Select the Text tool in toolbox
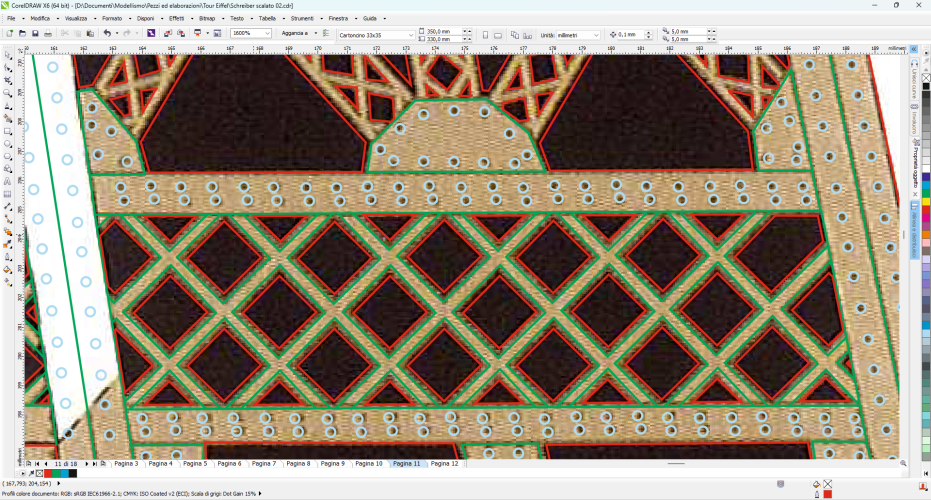The width and height of the screenshot is (931, 500). [8, 182]
